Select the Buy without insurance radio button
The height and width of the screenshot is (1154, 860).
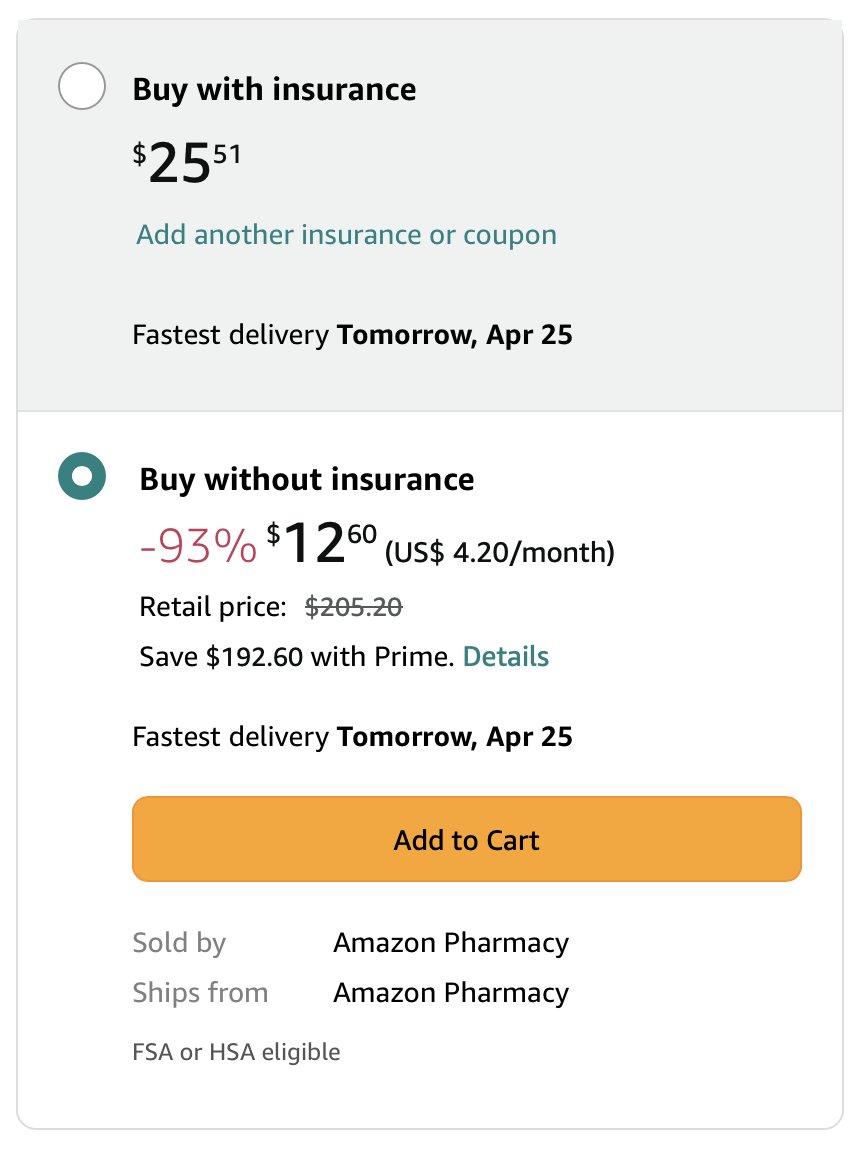[x=82, y=476]
